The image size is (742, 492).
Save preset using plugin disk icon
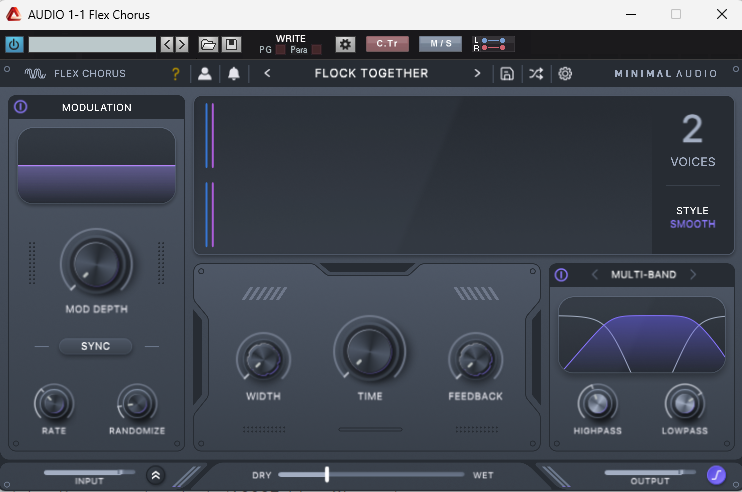[507, 73]
